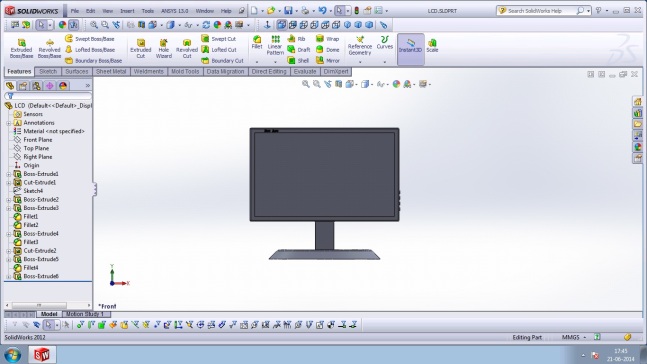The image size is (647, 364).
Task: Open the Curves tool
Action: (385, 43)
